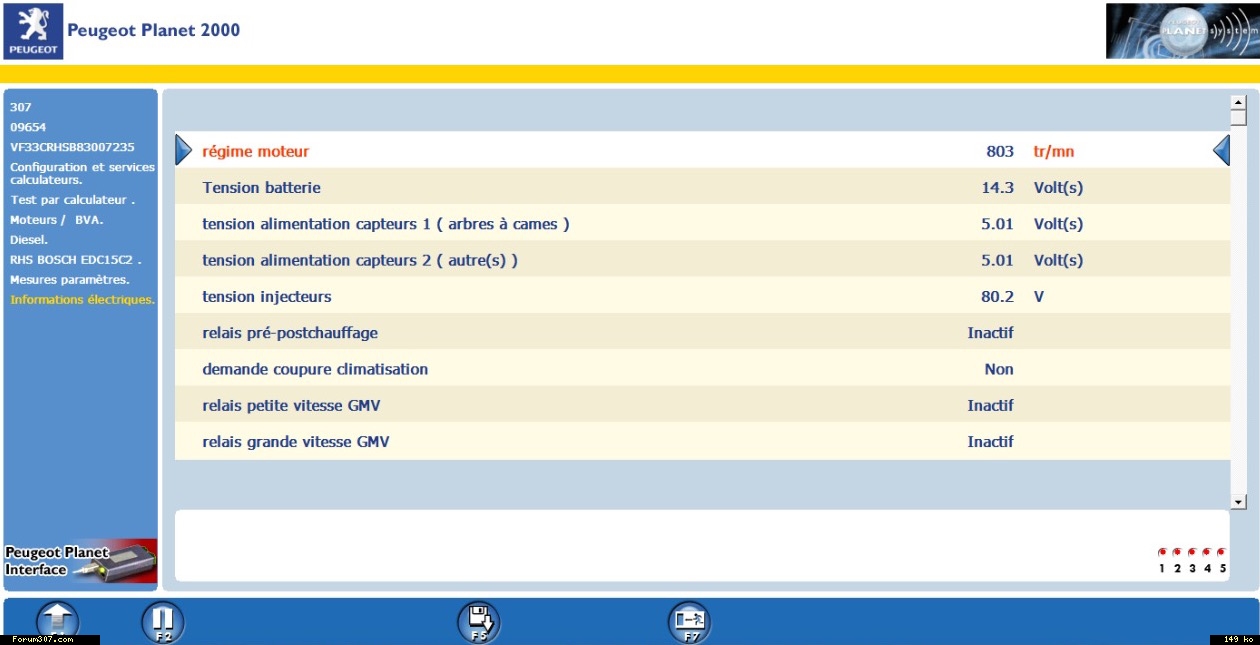
Task: Click the 5.01 value for capteurs 1
Action: coord(998,224)
